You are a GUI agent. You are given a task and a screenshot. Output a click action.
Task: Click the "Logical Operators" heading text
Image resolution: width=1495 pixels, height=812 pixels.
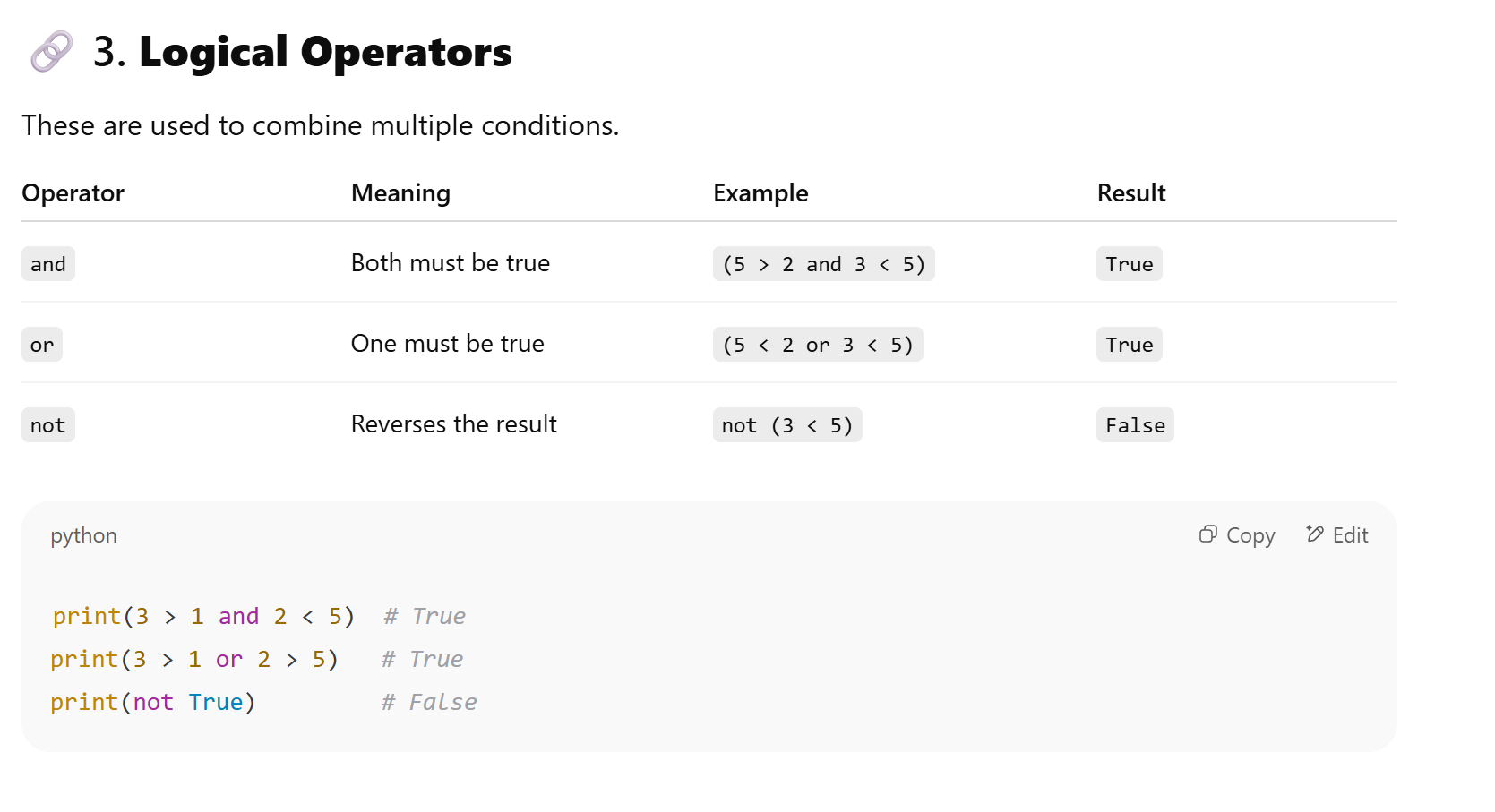coord(325,52)
